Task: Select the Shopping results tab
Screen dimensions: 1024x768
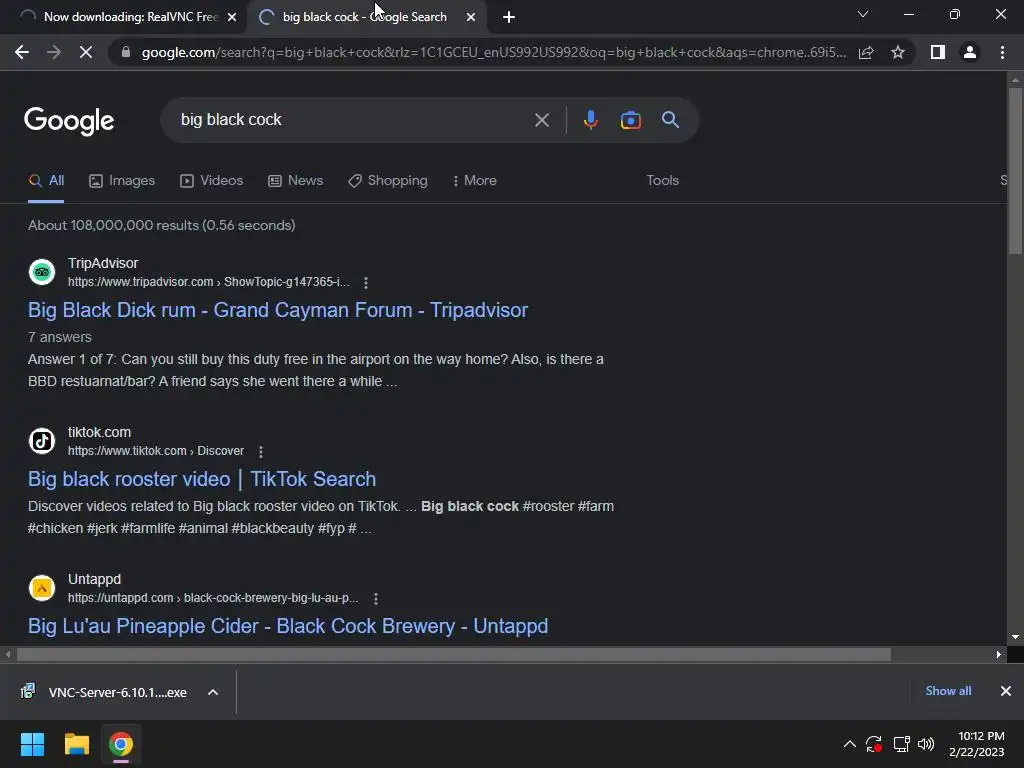Action: tap(388, 181)
